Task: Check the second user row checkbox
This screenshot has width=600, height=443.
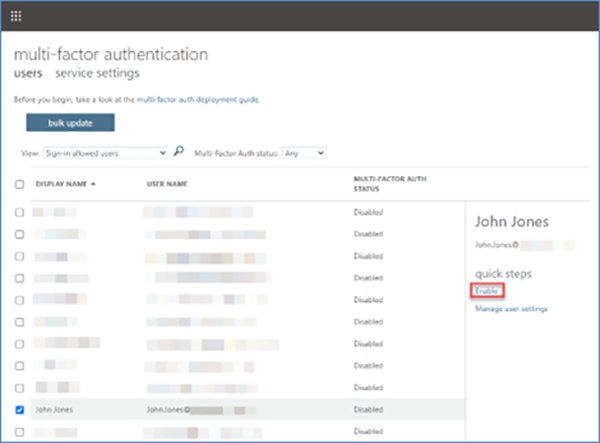Action: tap(20, 234)
